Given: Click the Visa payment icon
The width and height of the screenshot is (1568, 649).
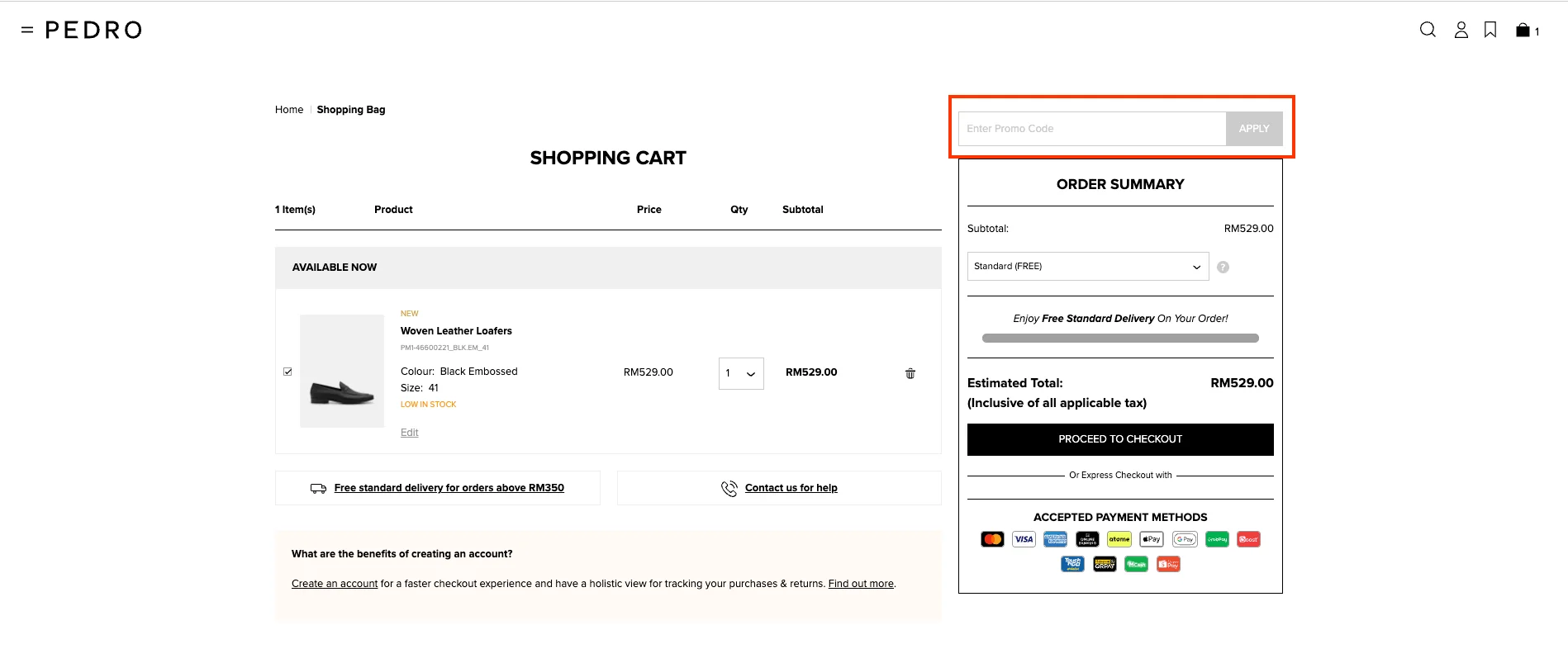Looking at the screenshot, I should (1024, 539).
